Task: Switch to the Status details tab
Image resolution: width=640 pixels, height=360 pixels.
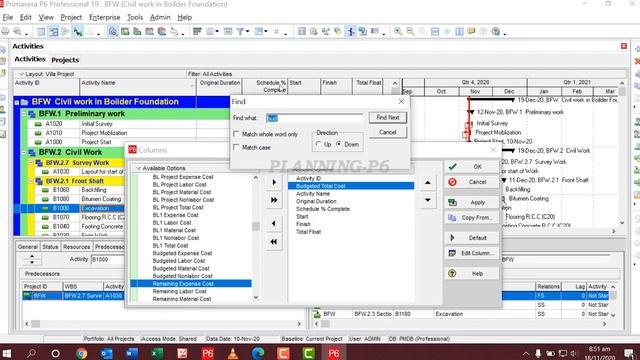Action: (x=50, y=247)
